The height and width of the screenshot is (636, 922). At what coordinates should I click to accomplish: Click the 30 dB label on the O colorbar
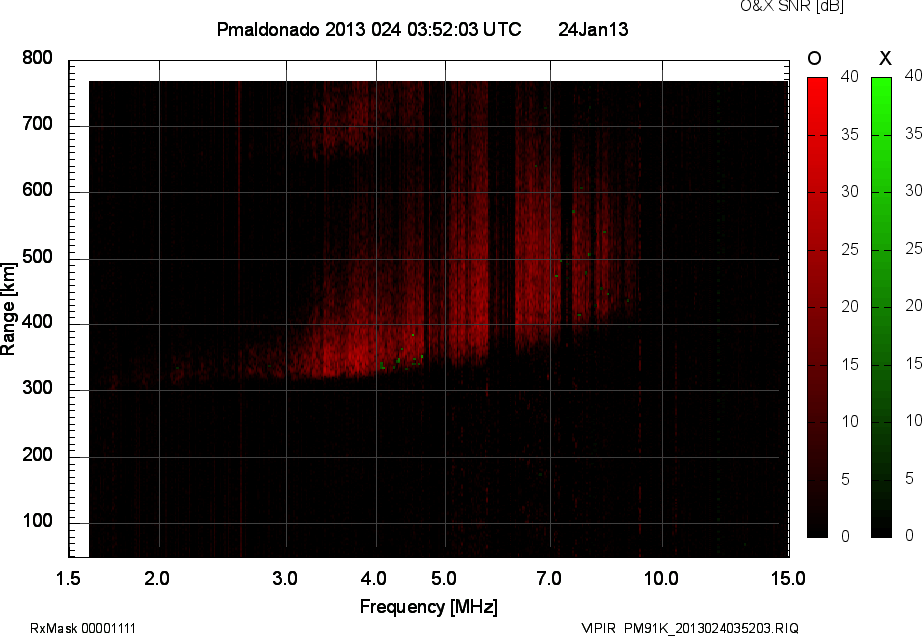tap(850, 192)
